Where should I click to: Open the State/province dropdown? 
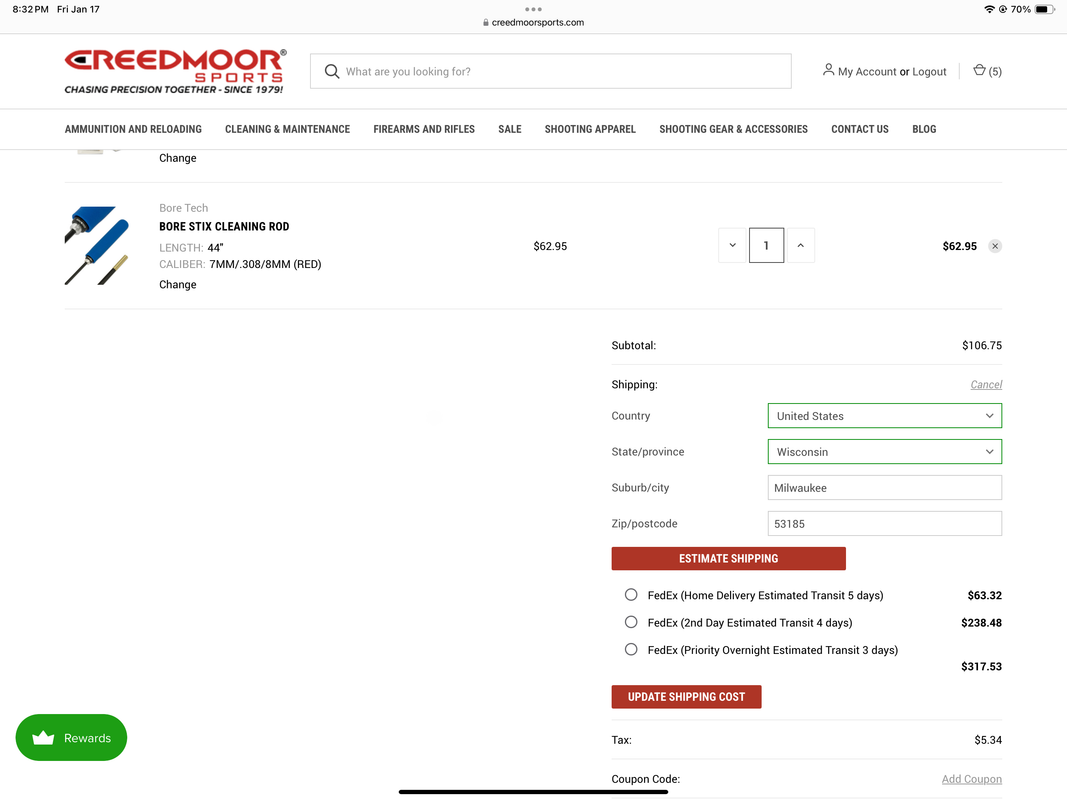(885, 452)
